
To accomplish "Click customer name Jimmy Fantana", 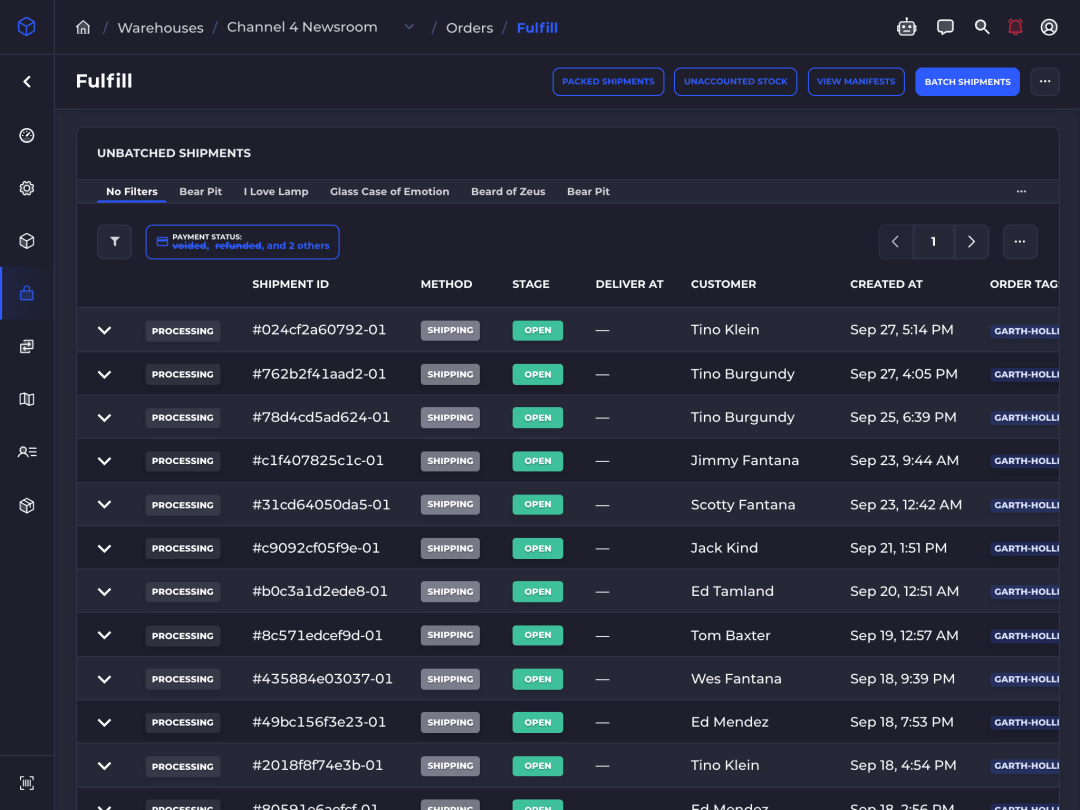I will pos(745,461).
